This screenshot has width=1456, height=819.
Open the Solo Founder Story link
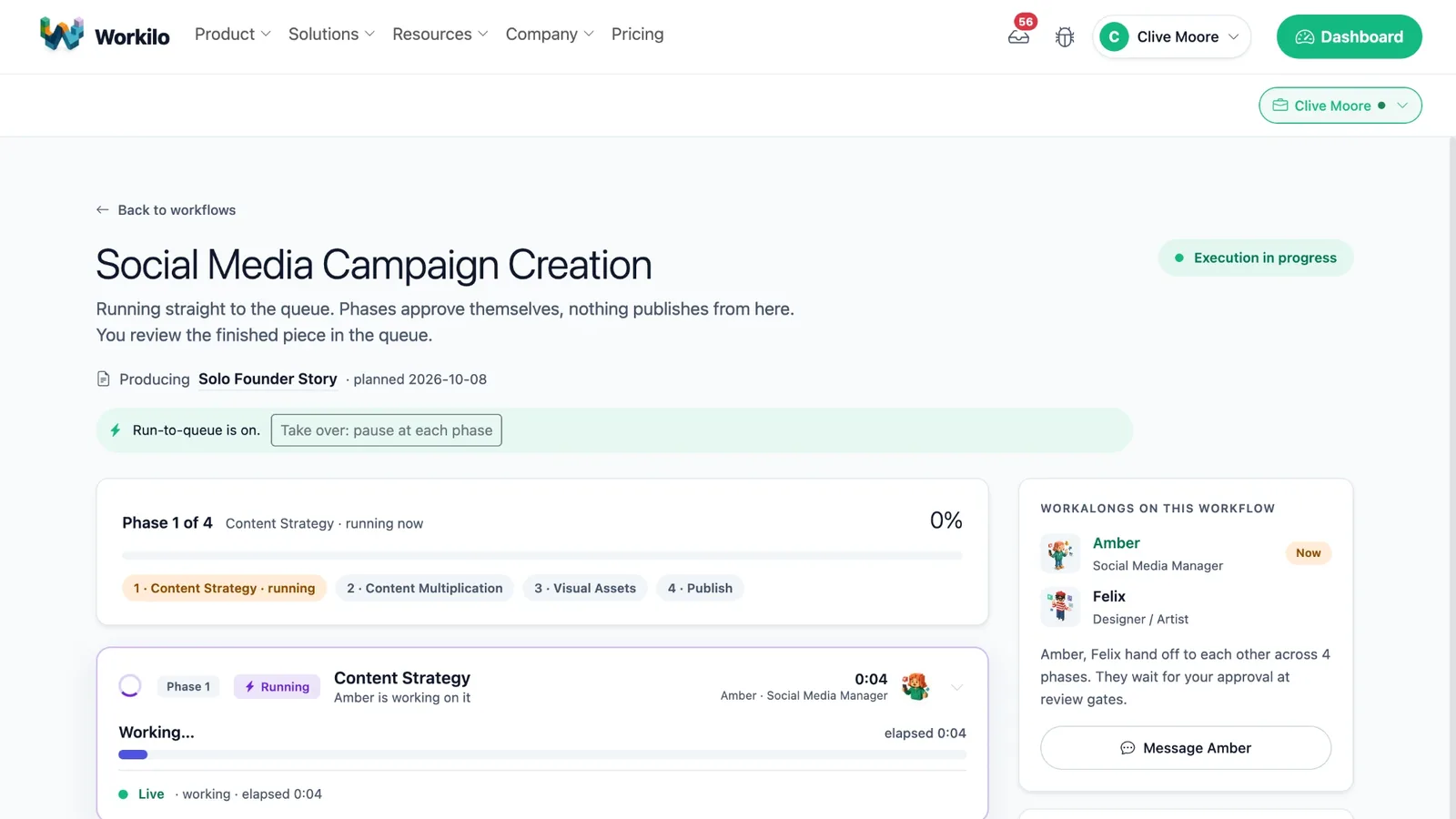pyautogui.click(x=268, y=379)
